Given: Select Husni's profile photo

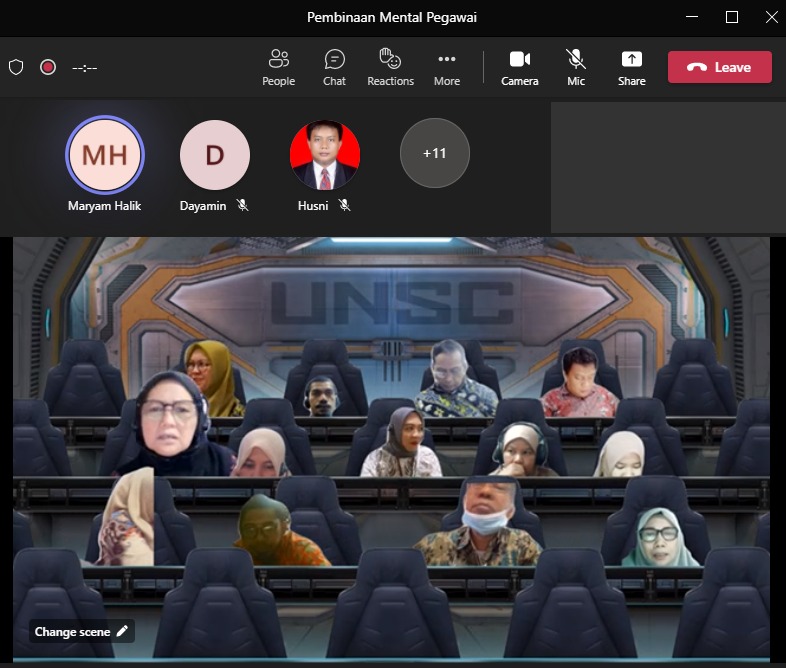Looking at the screenshot, I should (325, 155).
